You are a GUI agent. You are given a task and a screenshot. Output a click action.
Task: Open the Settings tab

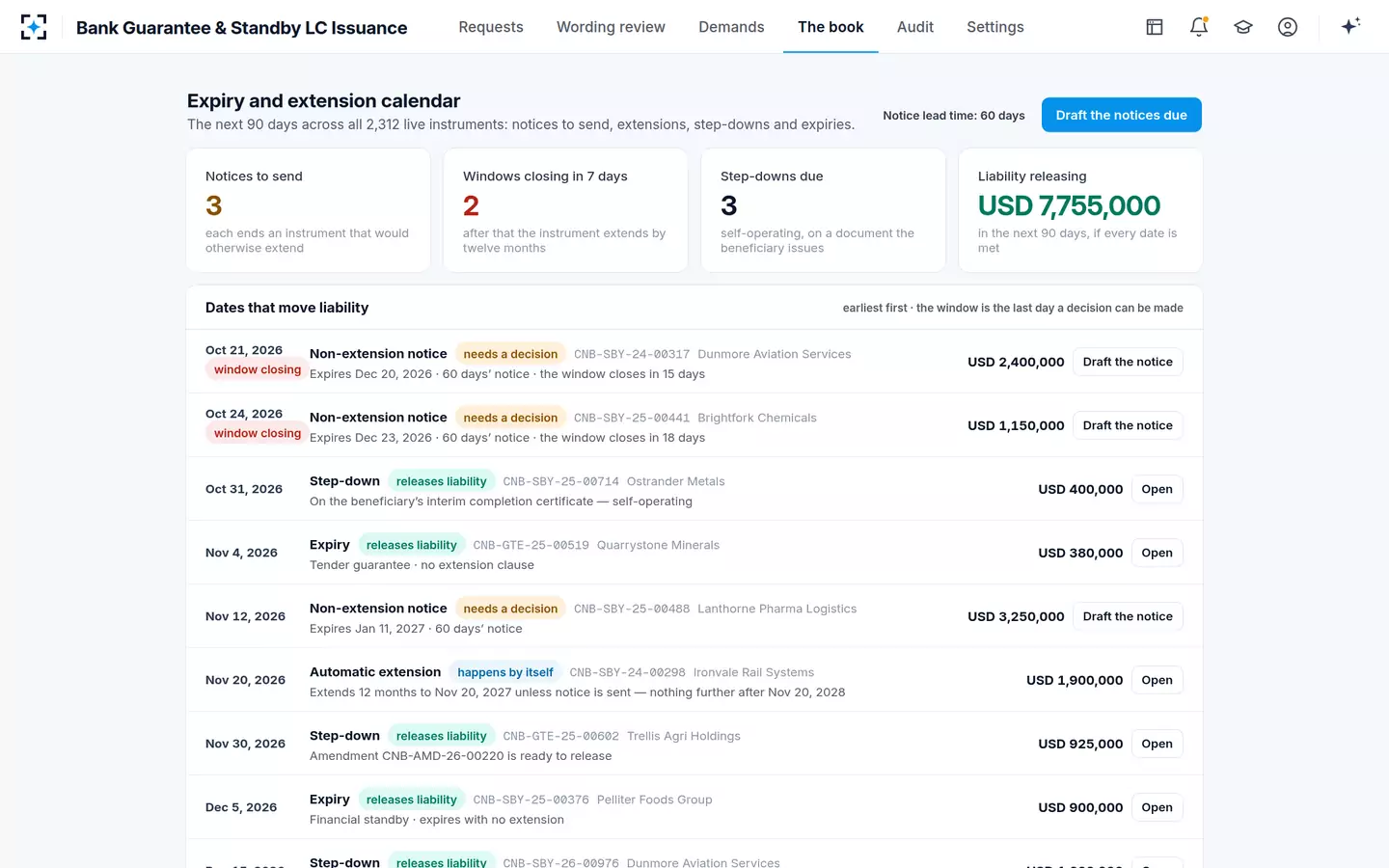click(995, 27)
